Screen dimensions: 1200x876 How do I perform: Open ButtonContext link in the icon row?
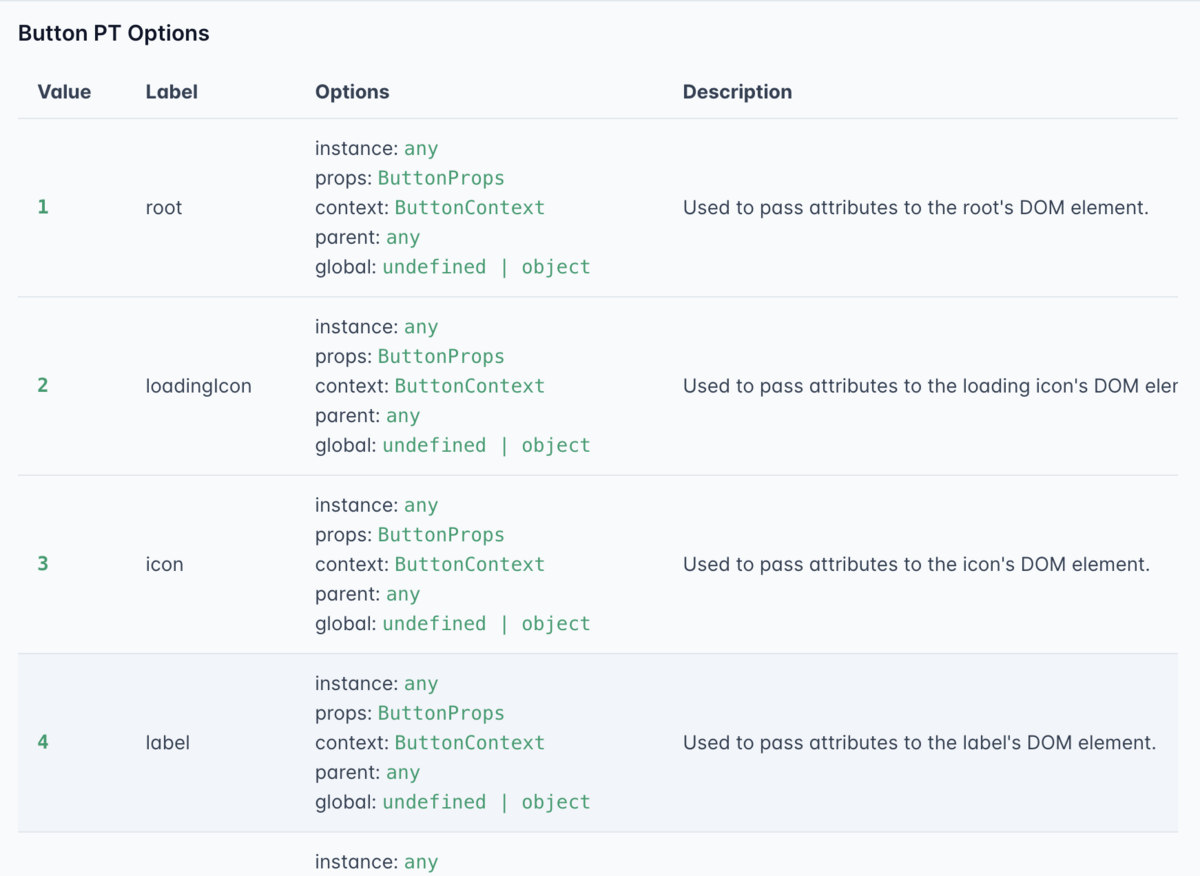pos(470,564)
